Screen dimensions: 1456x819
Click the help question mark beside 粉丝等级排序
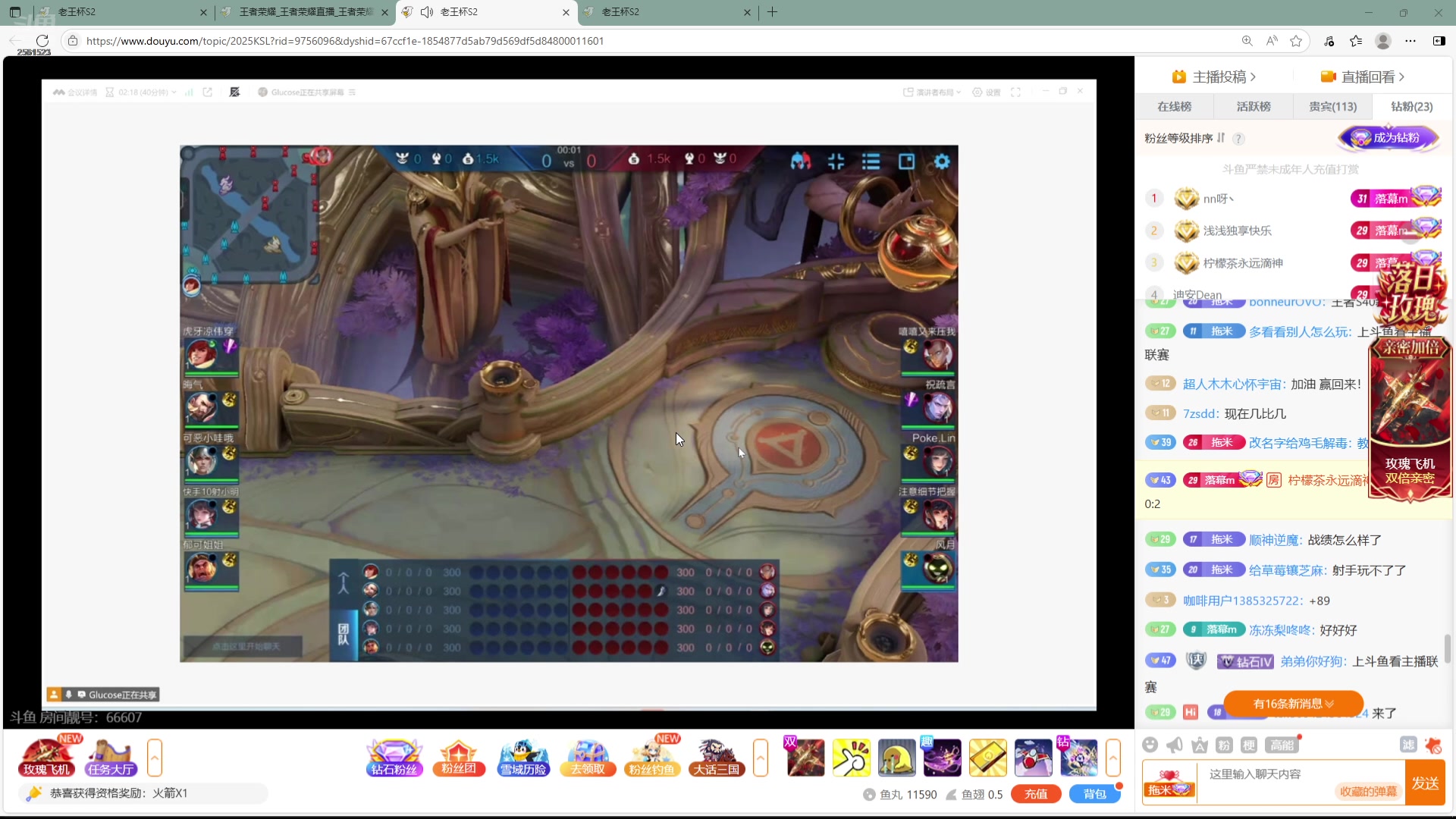[x=1238, y=139]
